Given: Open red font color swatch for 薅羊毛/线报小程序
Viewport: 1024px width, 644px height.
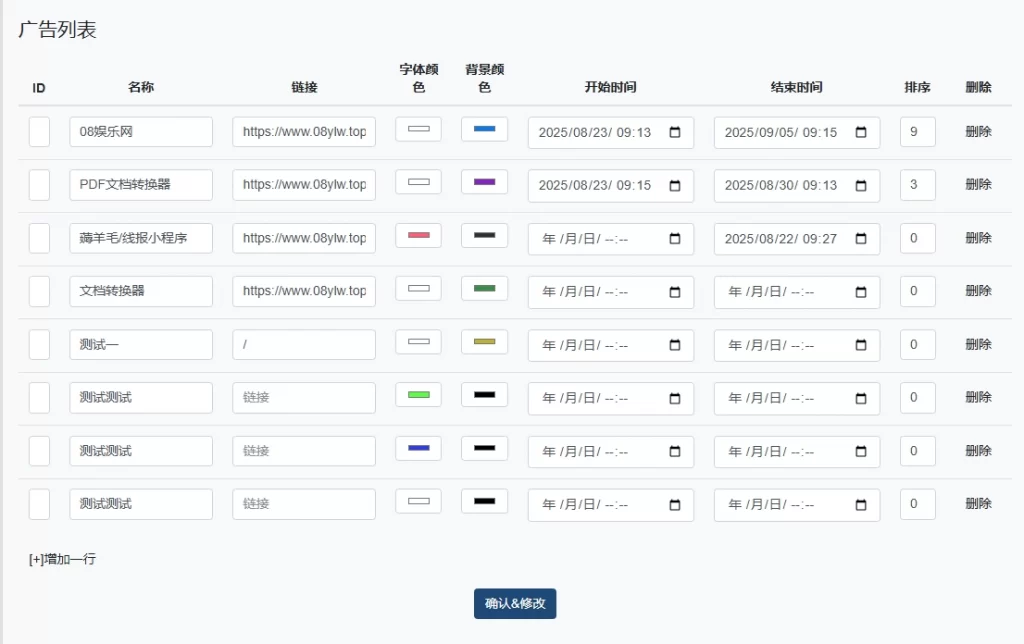Looking at the screenshot, I should pyautogui.click(x=418, y=235).
